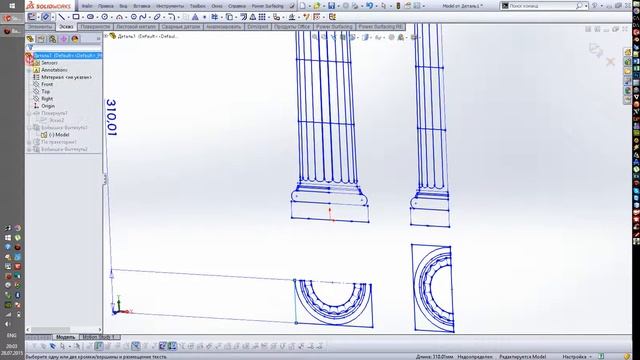This screenshot has height=360, width=640.
Task: Open the Toolbox menu
Action: [198, 6]
